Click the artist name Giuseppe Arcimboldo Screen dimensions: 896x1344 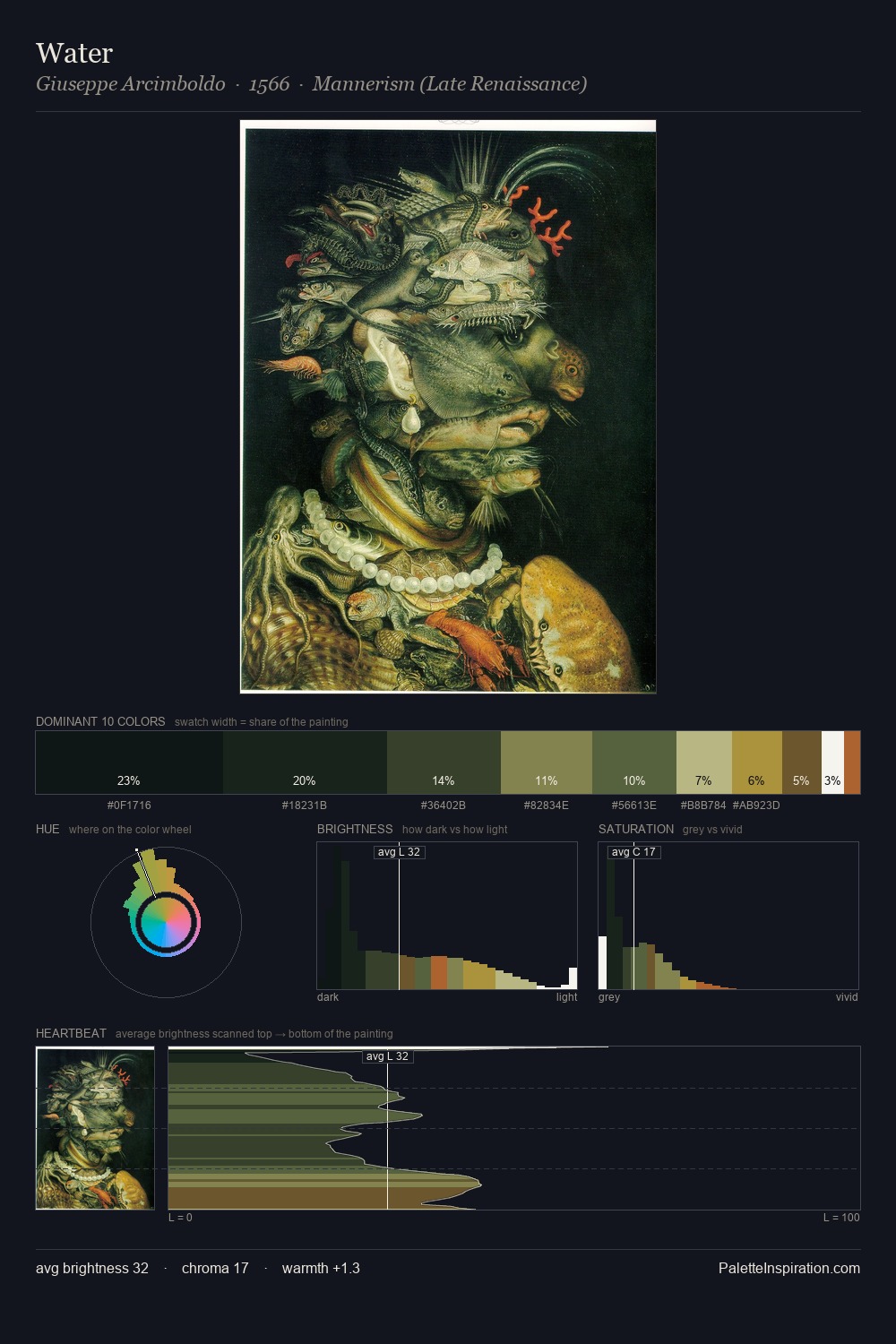[x=131, y=84]
